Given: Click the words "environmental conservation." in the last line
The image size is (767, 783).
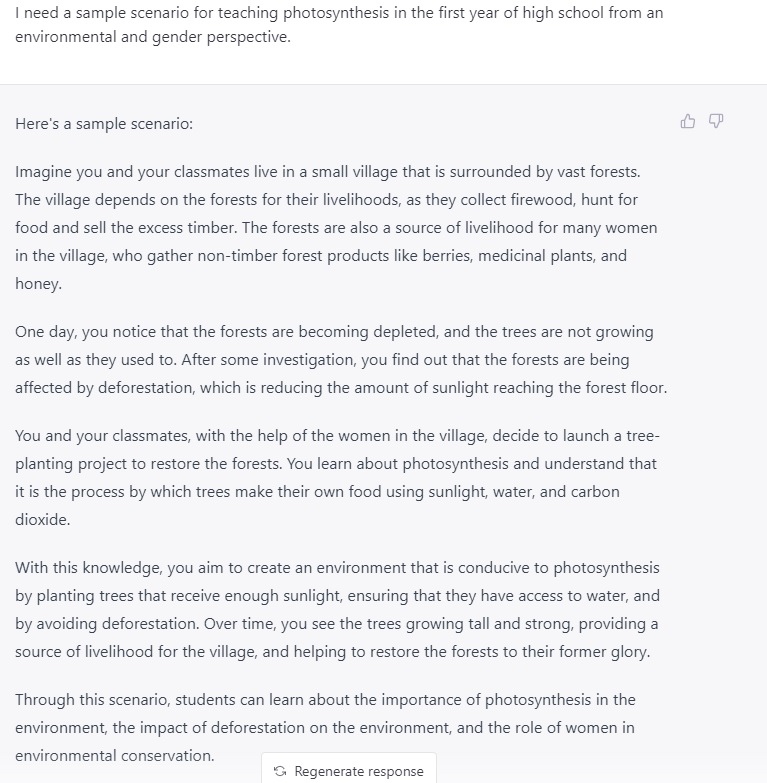Looking at the screenshot, I should click(114, 756).
